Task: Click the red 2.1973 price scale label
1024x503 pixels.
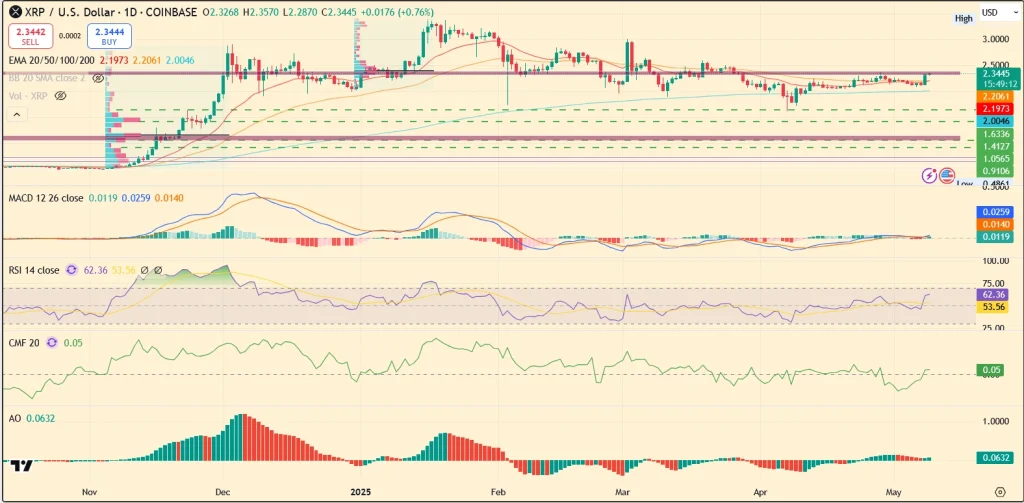Action: coord(994,107)
